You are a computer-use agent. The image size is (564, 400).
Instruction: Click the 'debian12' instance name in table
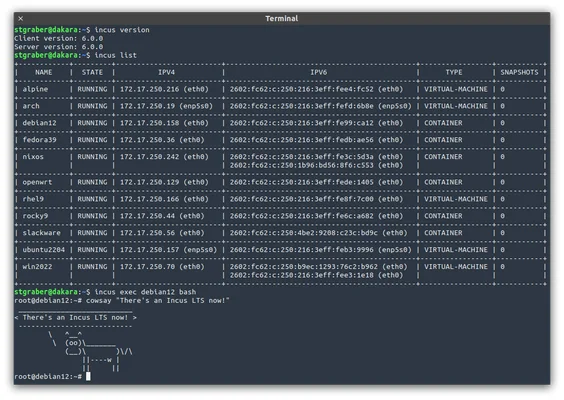click(40, 123)
